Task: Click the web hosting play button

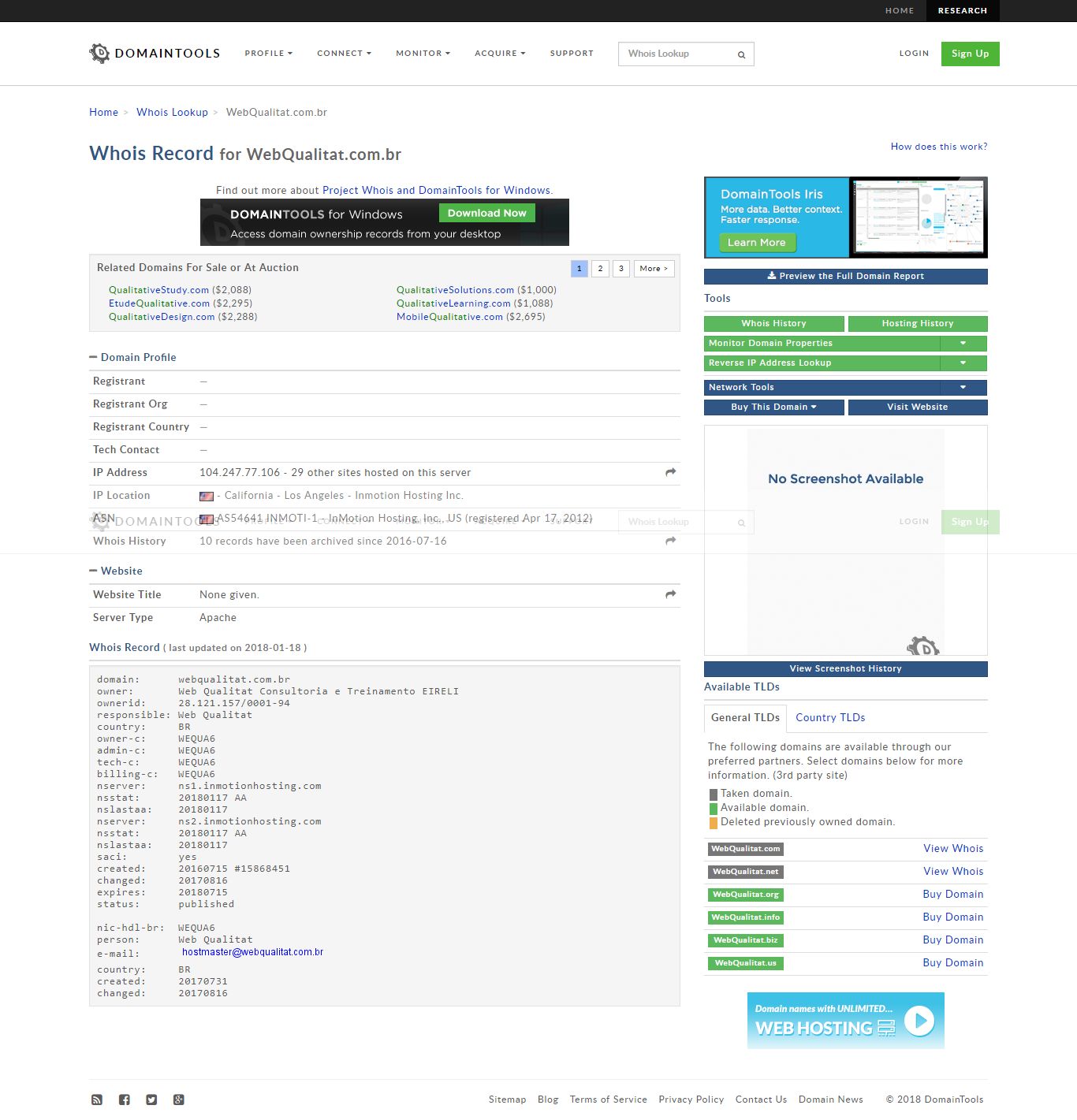Action: tap(919, 1020)
